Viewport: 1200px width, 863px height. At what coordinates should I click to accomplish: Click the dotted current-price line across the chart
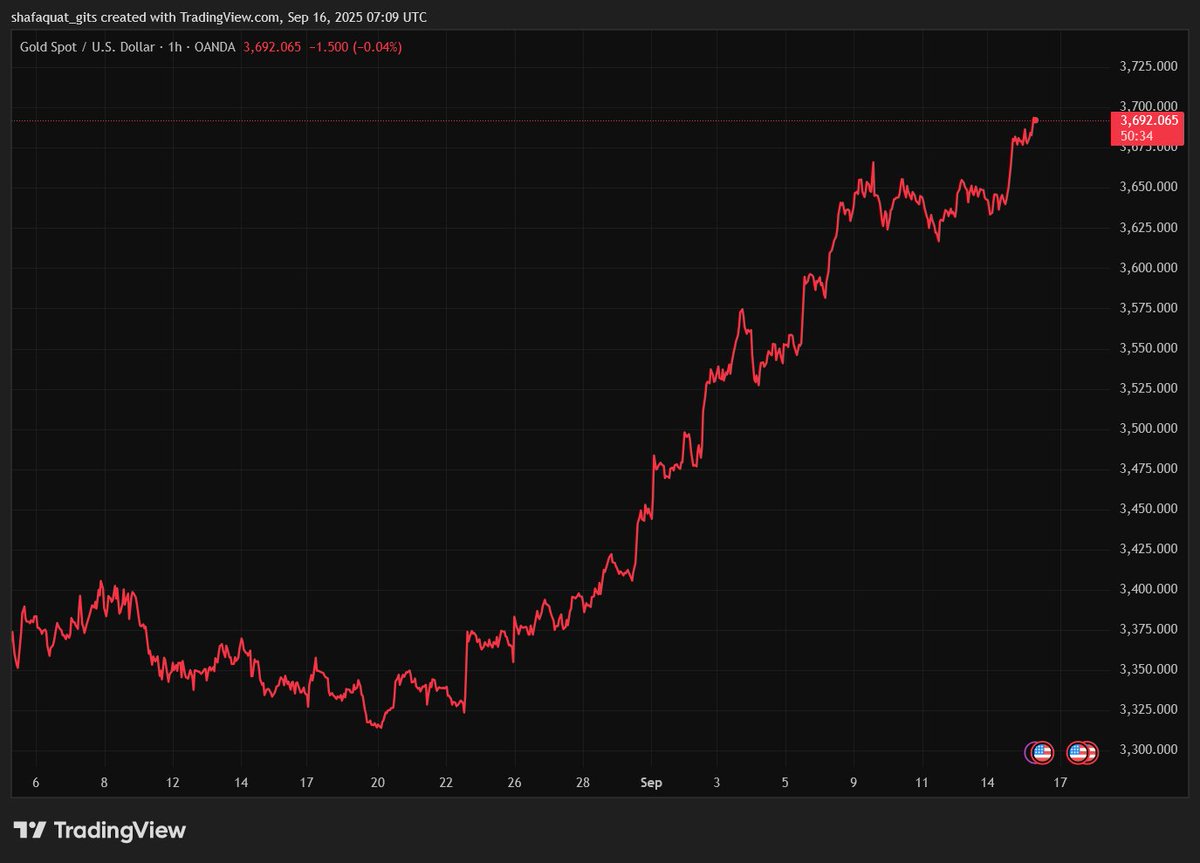[500, 121]
